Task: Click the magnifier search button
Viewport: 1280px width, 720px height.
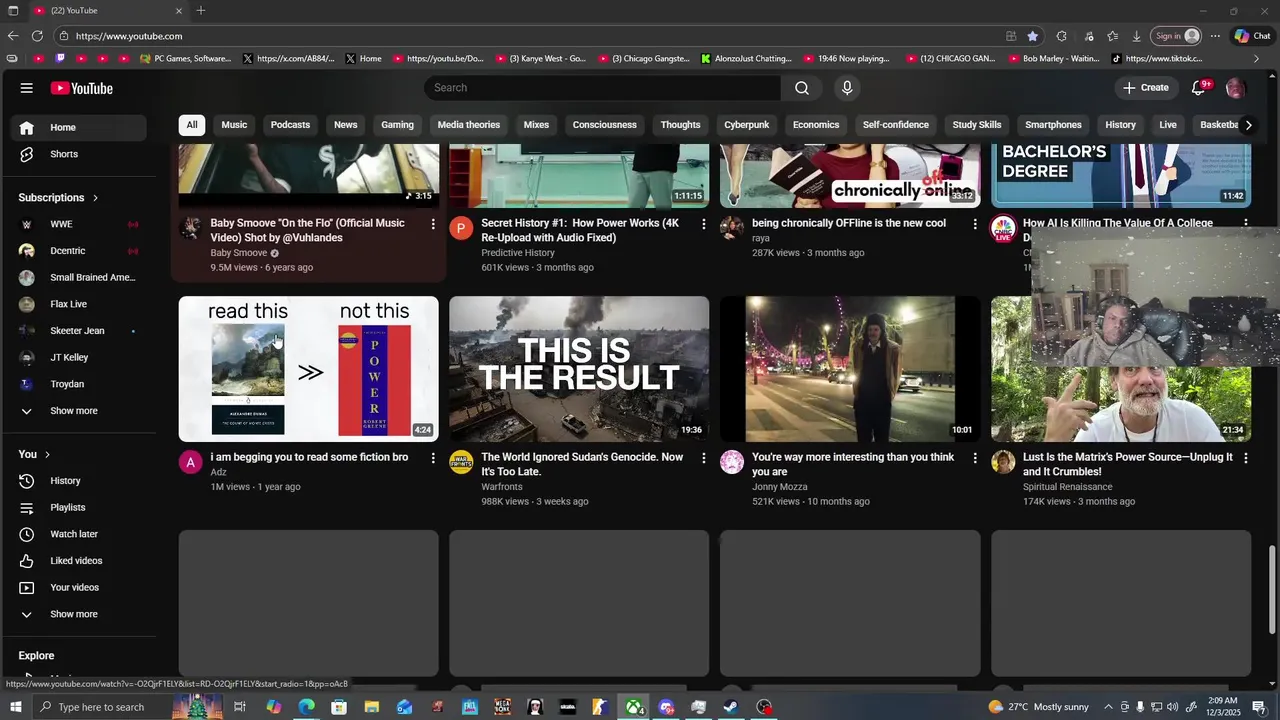Action: [x=802, y=88]
